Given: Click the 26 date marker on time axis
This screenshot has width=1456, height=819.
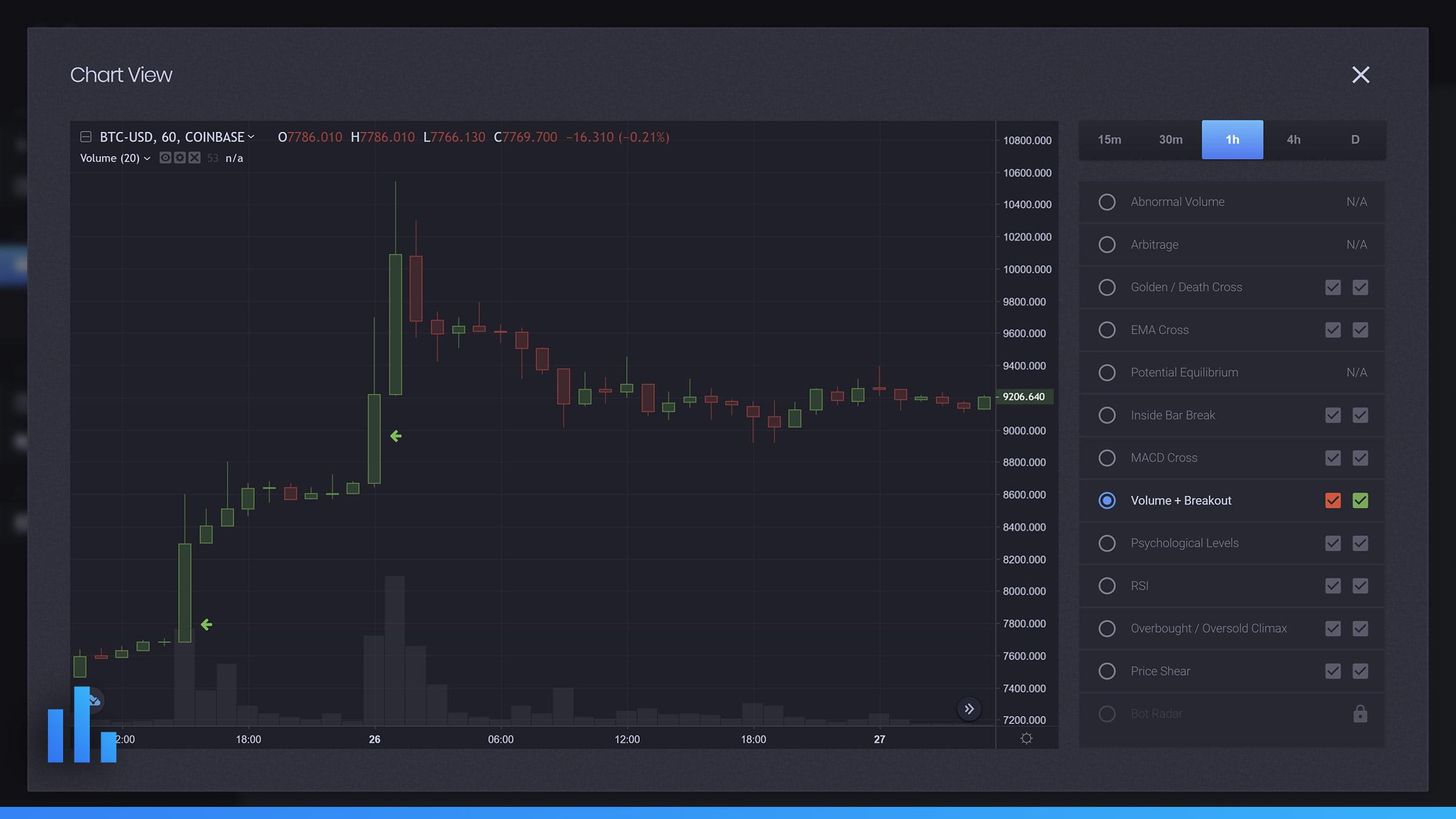Looking at the screenshot, I should tap(374, 740).
